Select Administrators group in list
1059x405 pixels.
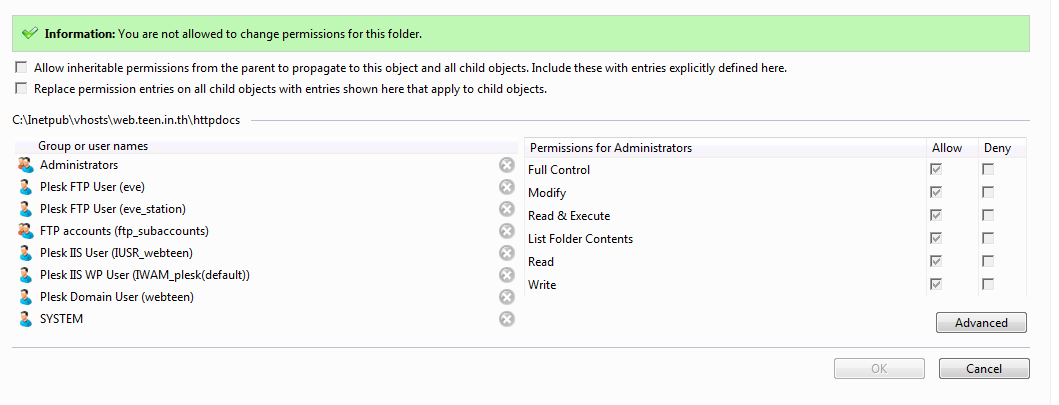pyautogui.click(x=78, y=165)
